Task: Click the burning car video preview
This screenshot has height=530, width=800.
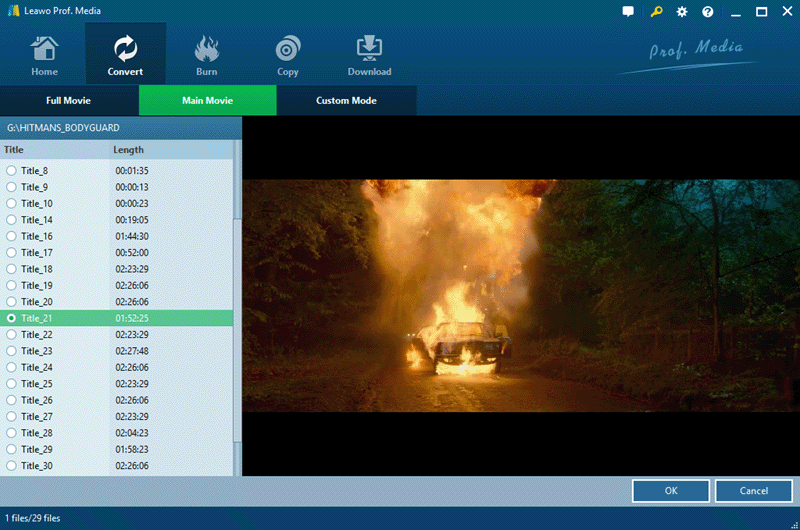Action: tap(521, 295)
